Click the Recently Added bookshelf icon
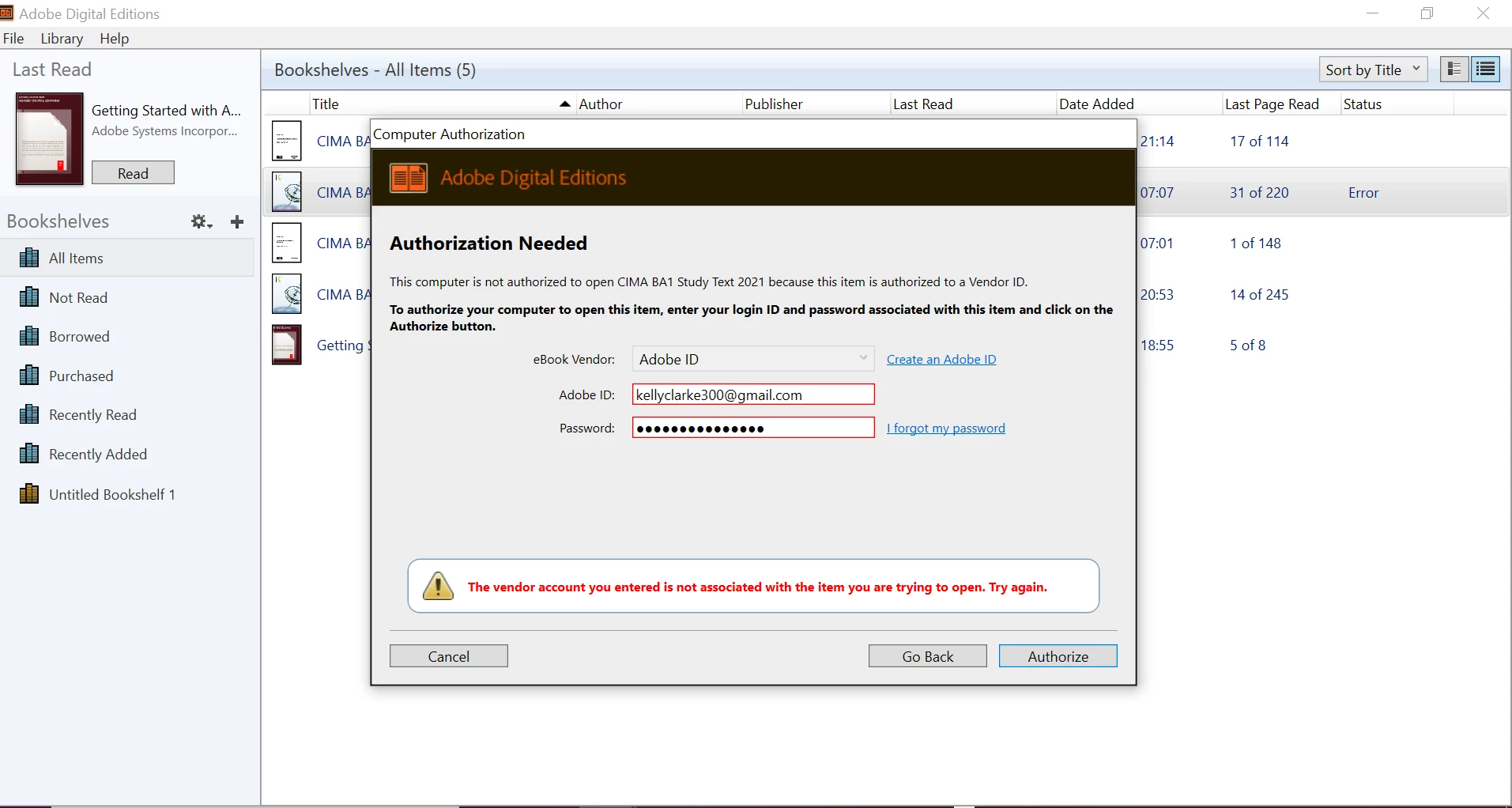This screenshot has width=1512, height=808. [29, 454]
